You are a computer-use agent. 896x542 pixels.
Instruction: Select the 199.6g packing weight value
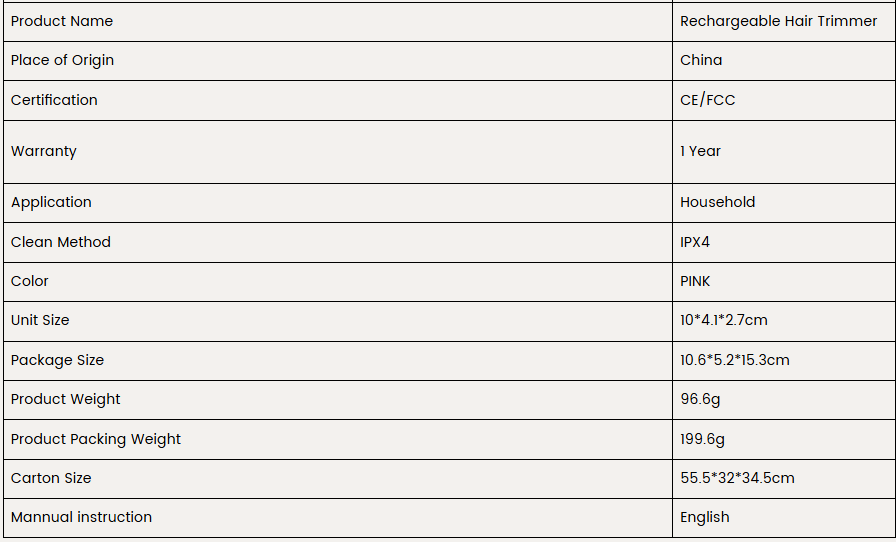[703, 439]
